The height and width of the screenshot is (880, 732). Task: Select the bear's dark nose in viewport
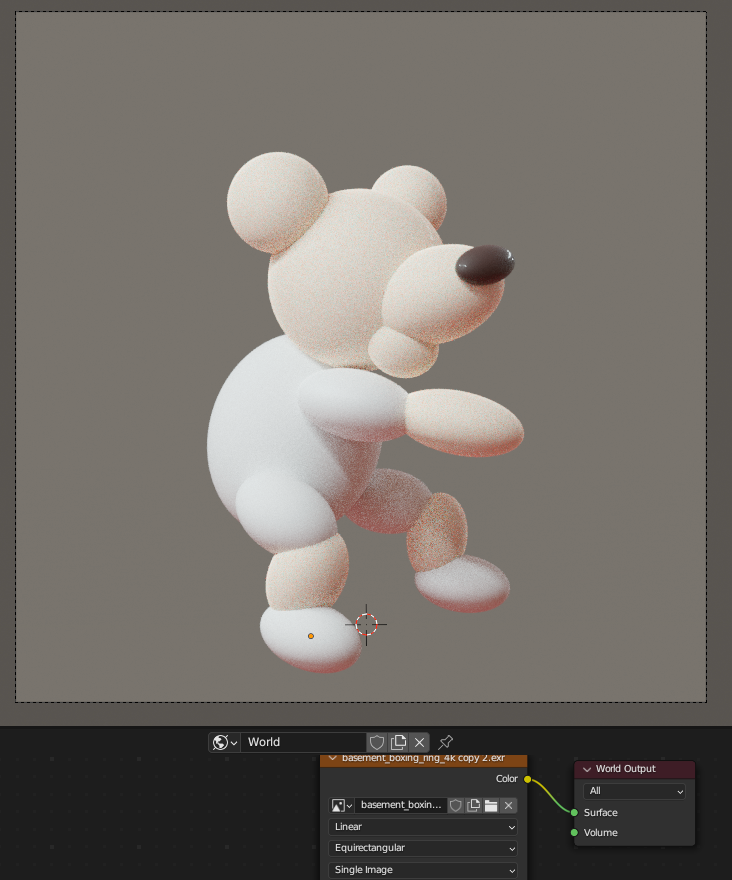coord(484,264)
